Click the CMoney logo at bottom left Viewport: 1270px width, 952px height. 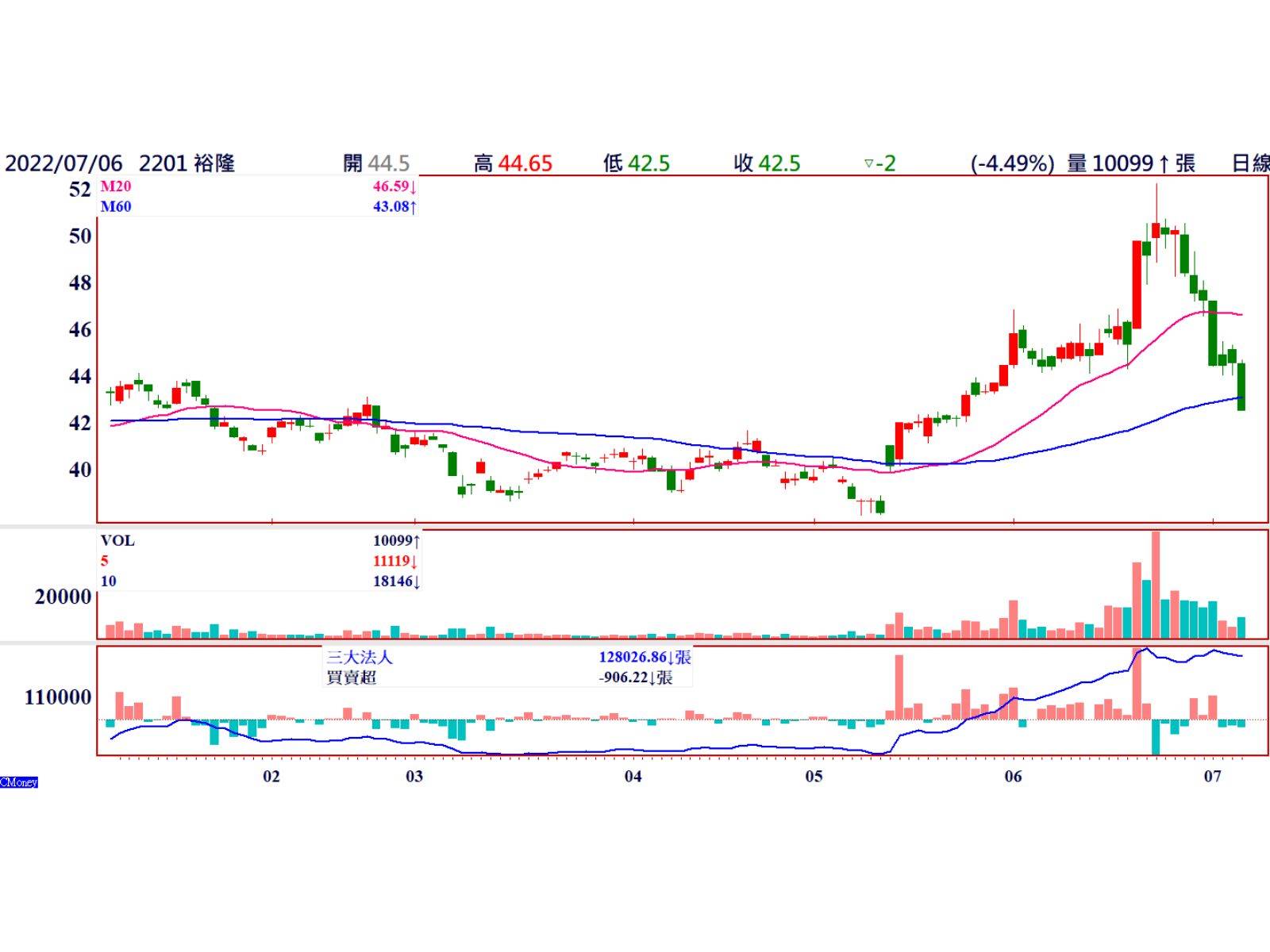19,782
